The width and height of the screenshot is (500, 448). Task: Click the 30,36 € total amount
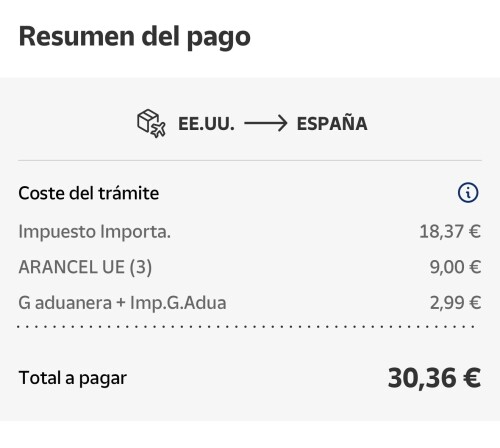coord(434,378)
